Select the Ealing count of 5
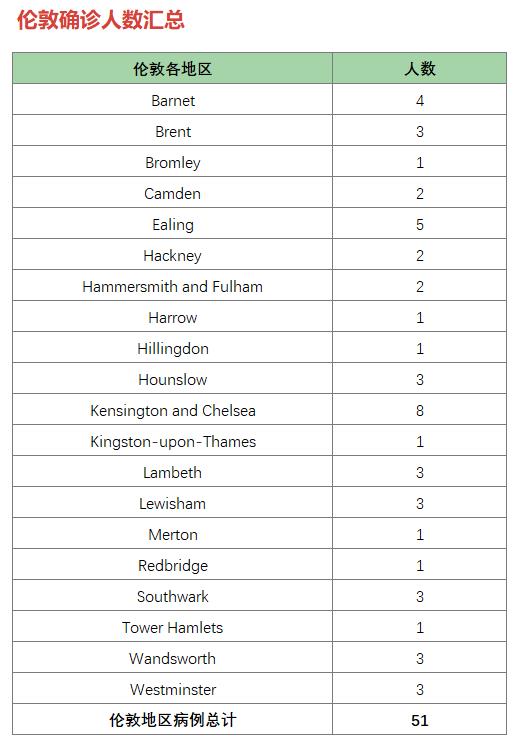The height and width of the screenshot is (742, 526). tap(420, 224)
